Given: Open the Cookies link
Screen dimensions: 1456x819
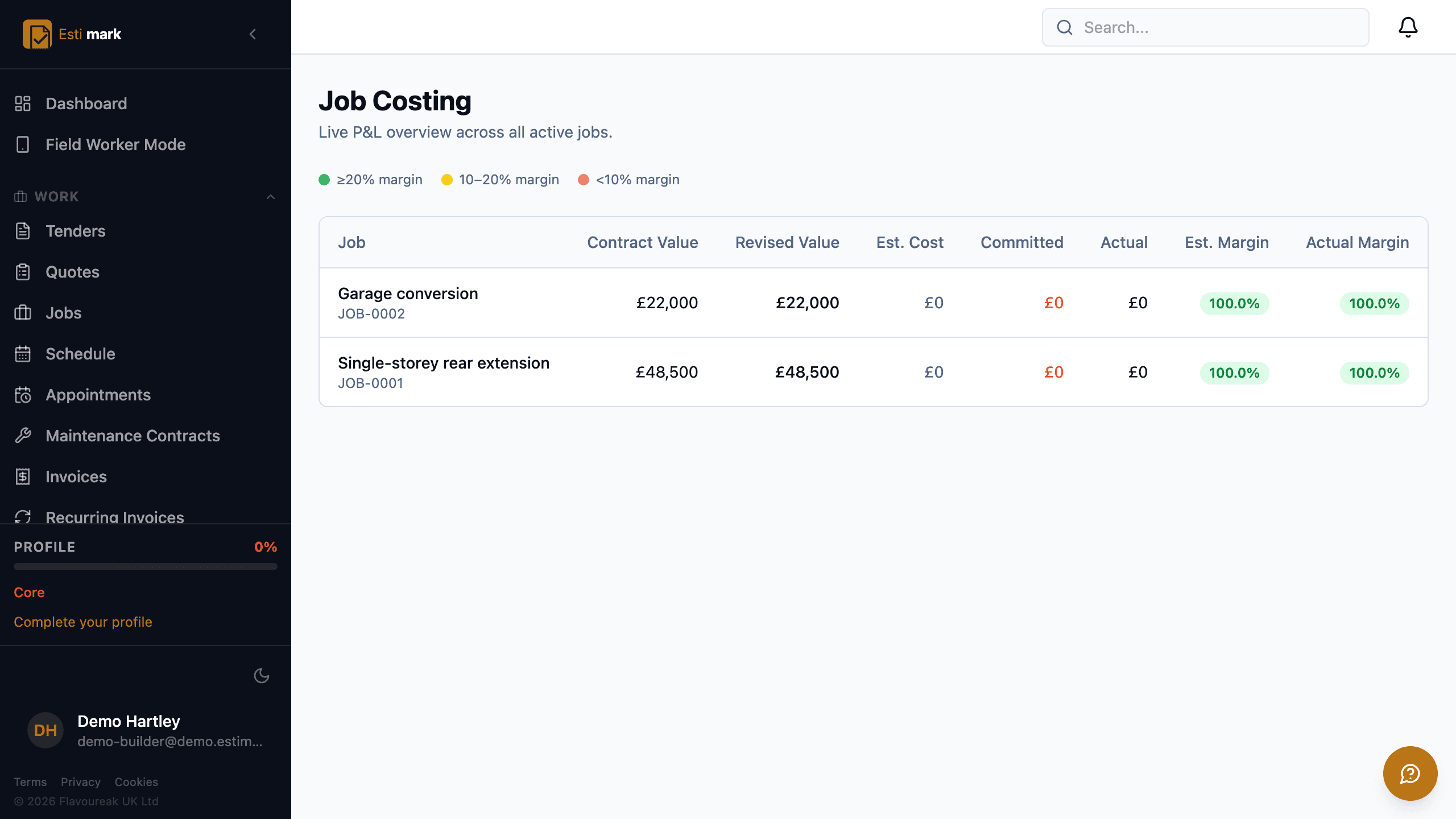Looking at the screenshot, I should click(x=136, y=782).
